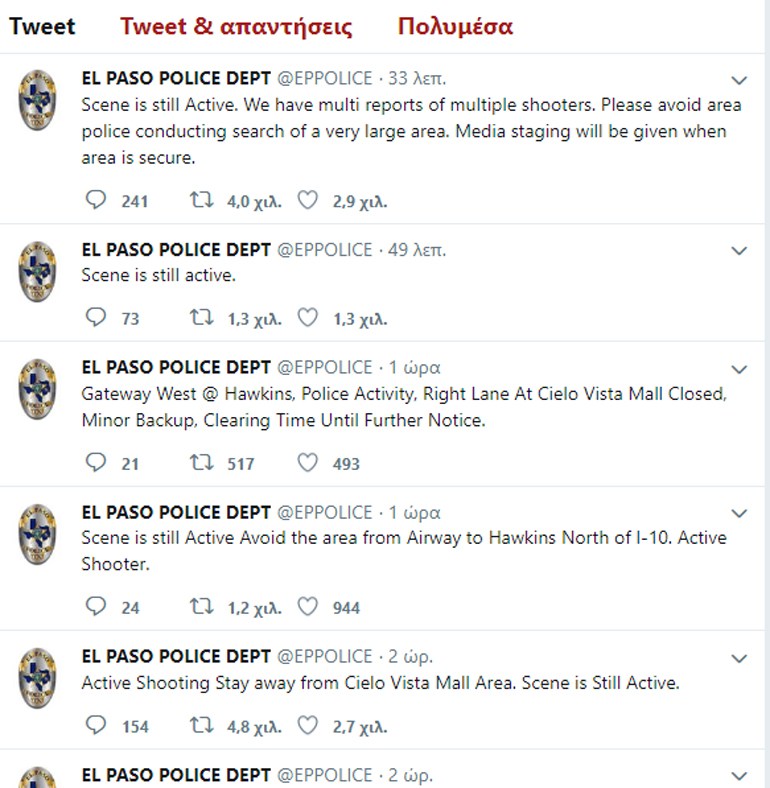Retweet the Airway to Hawkins active shooter tweet
This screenshot has height=788, width=770.
[x=202, y=607]
